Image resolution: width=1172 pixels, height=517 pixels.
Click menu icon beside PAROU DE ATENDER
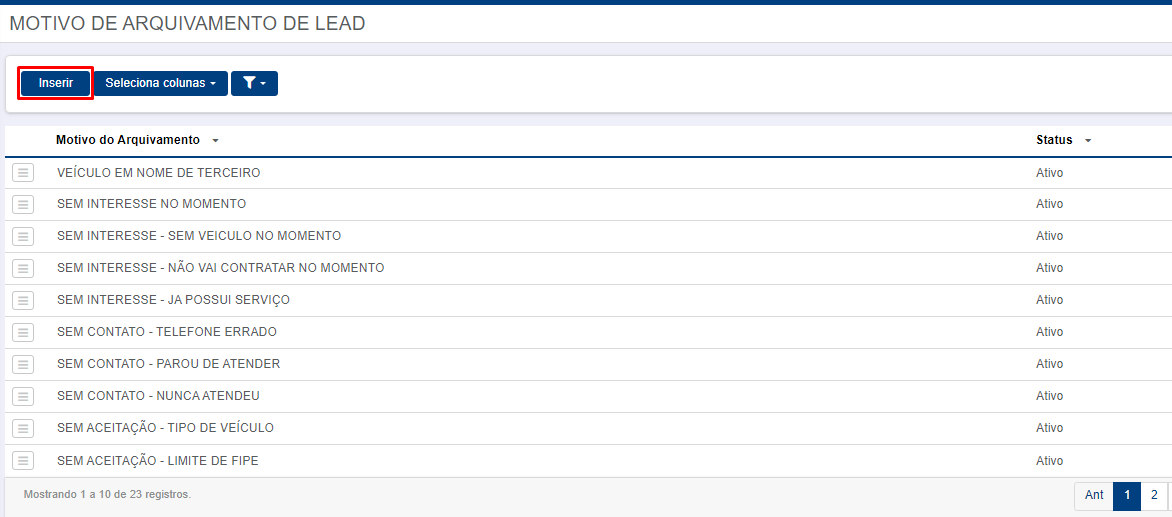coord(23,364)
